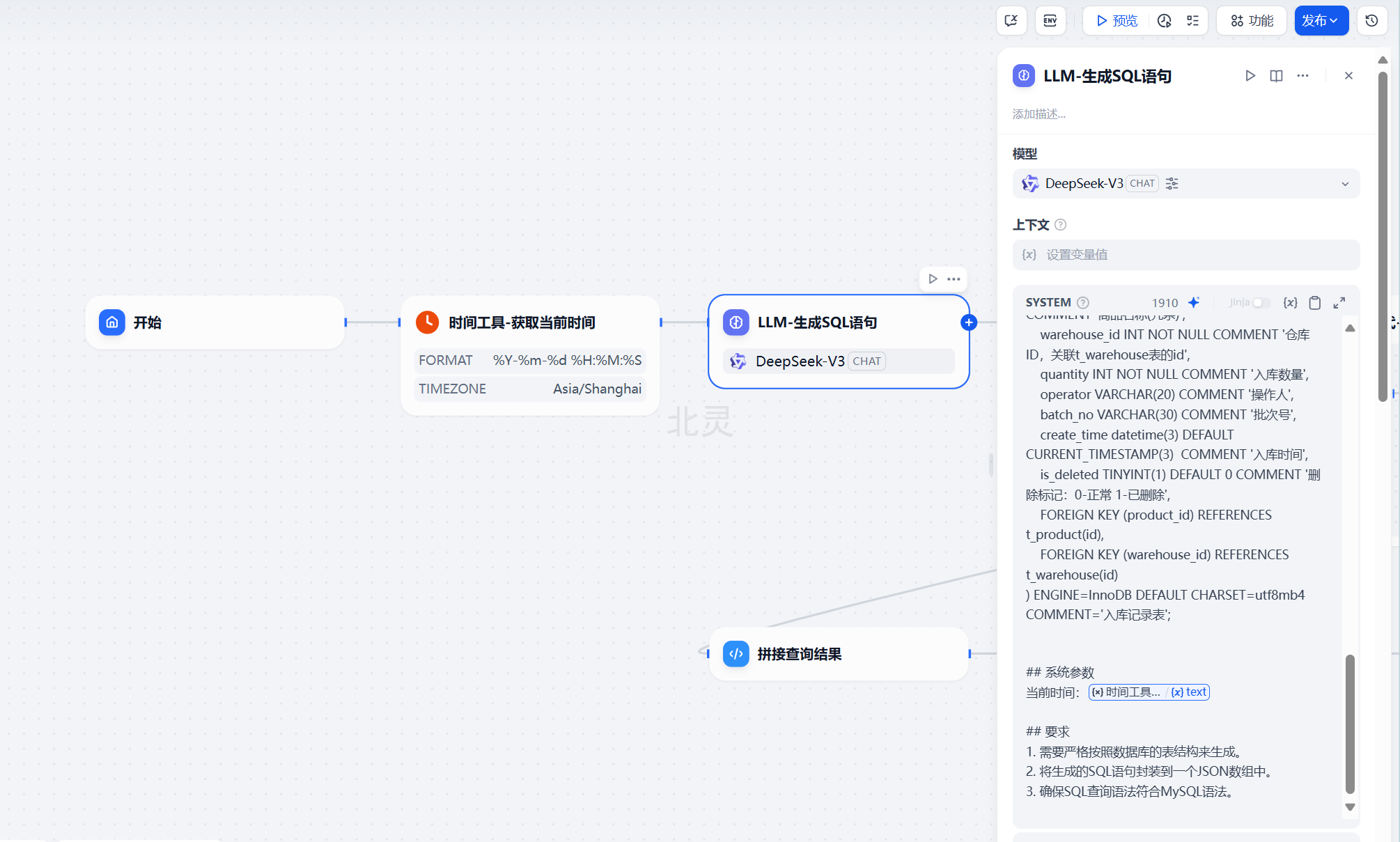The image size is (1400, 842).
Task: Click the 功能 features button
Action: tap(1252, 21)
